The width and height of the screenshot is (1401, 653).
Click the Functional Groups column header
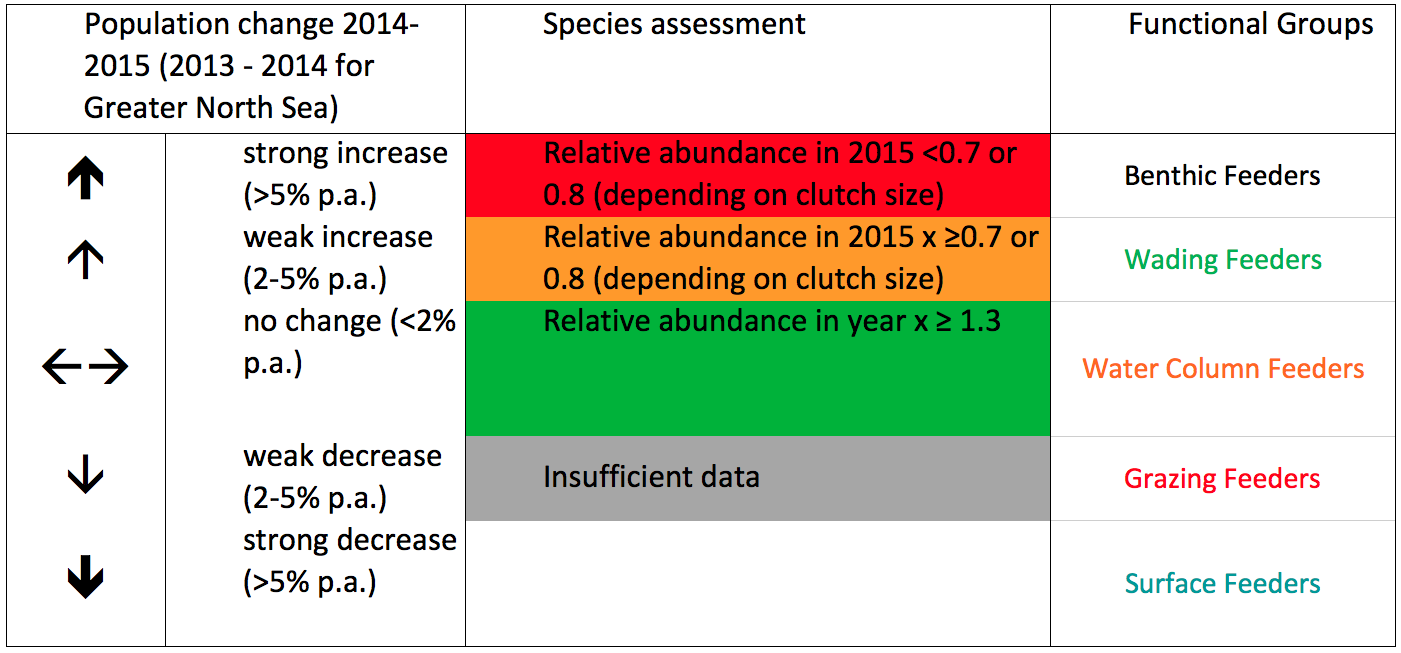click(1250, 25)
